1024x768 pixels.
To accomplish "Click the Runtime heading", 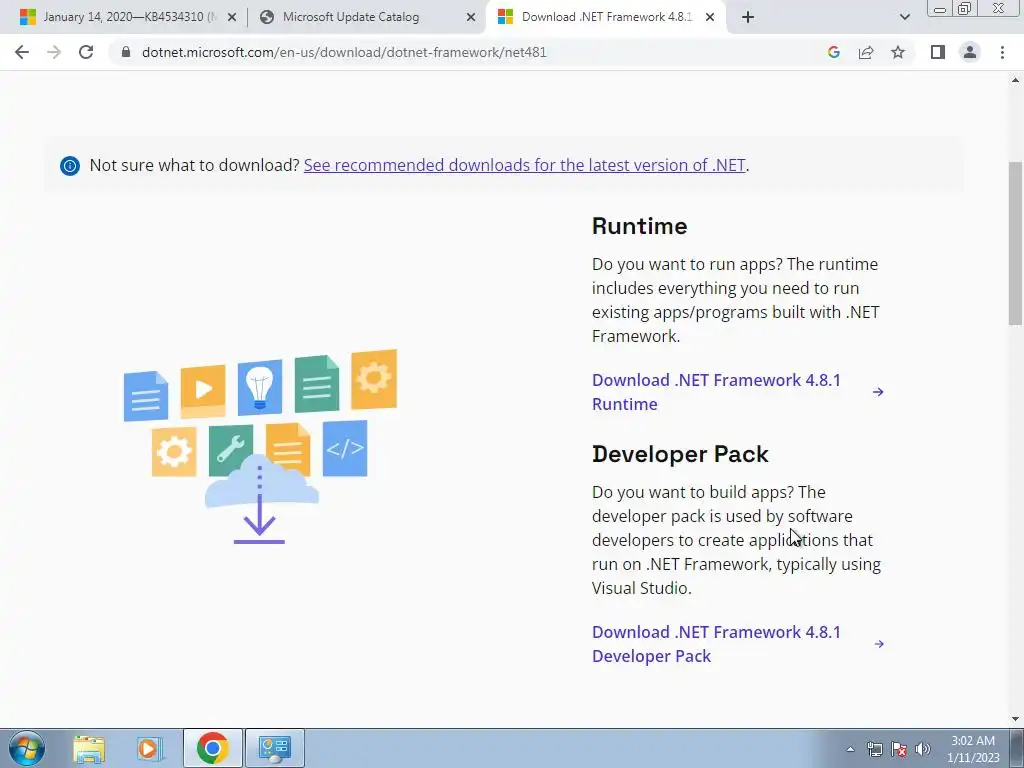I will click(x=639, y=226).
